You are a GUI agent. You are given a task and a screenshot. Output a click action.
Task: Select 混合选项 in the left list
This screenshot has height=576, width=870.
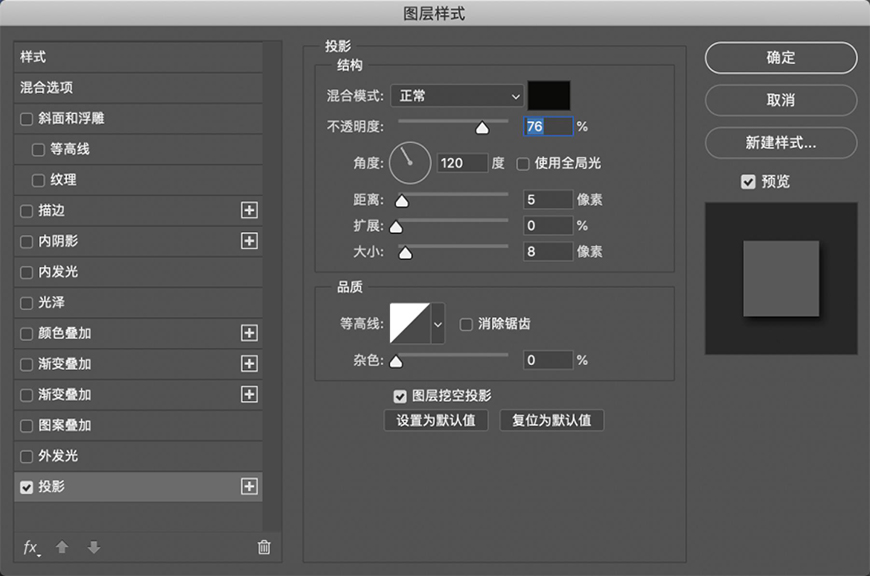(138, 87)
